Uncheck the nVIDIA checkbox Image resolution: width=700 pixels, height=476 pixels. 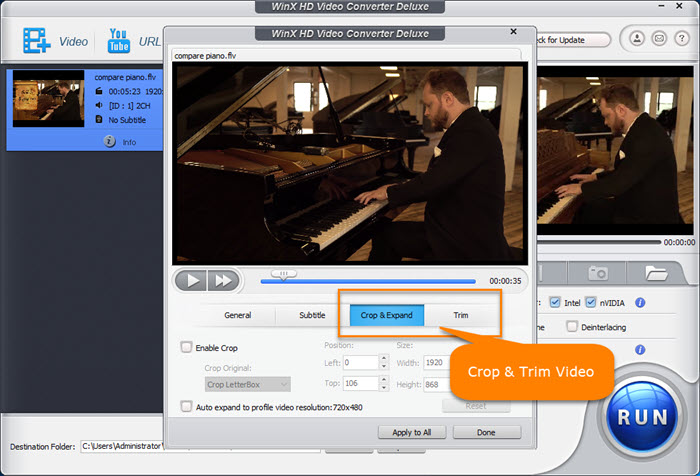click(x=590, y=302)
